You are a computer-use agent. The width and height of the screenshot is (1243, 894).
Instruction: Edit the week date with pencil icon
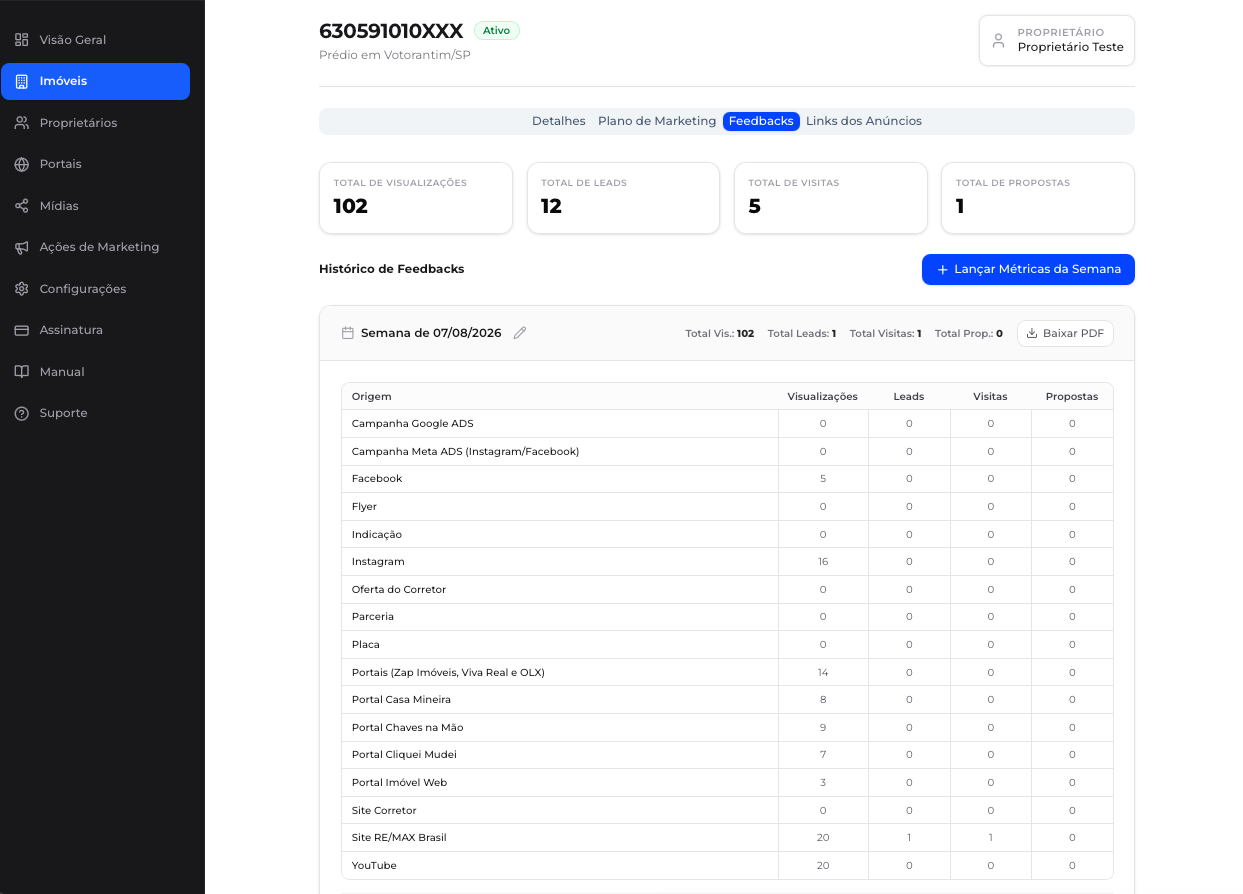pyautogui.click(x=520, y=333)
